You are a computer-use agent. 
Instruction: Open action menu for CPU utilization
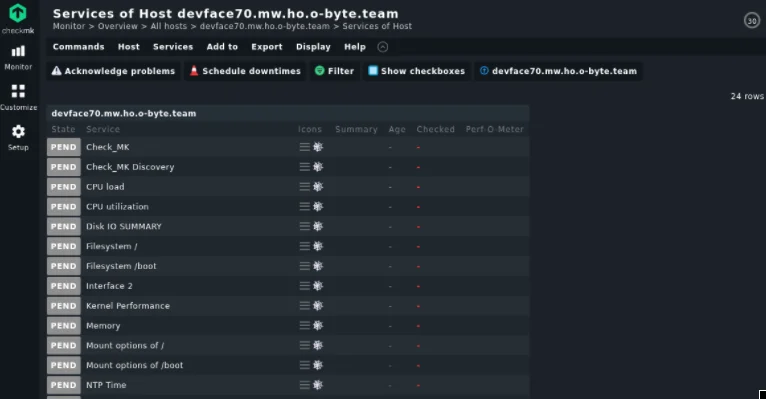click(304, 207)
